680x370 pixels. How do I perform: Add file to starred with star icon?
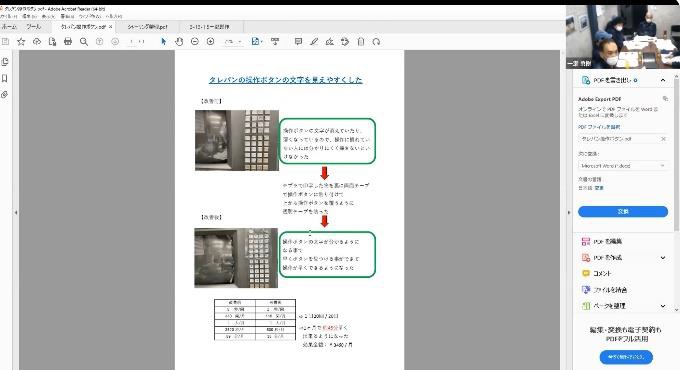pos(21,42)
